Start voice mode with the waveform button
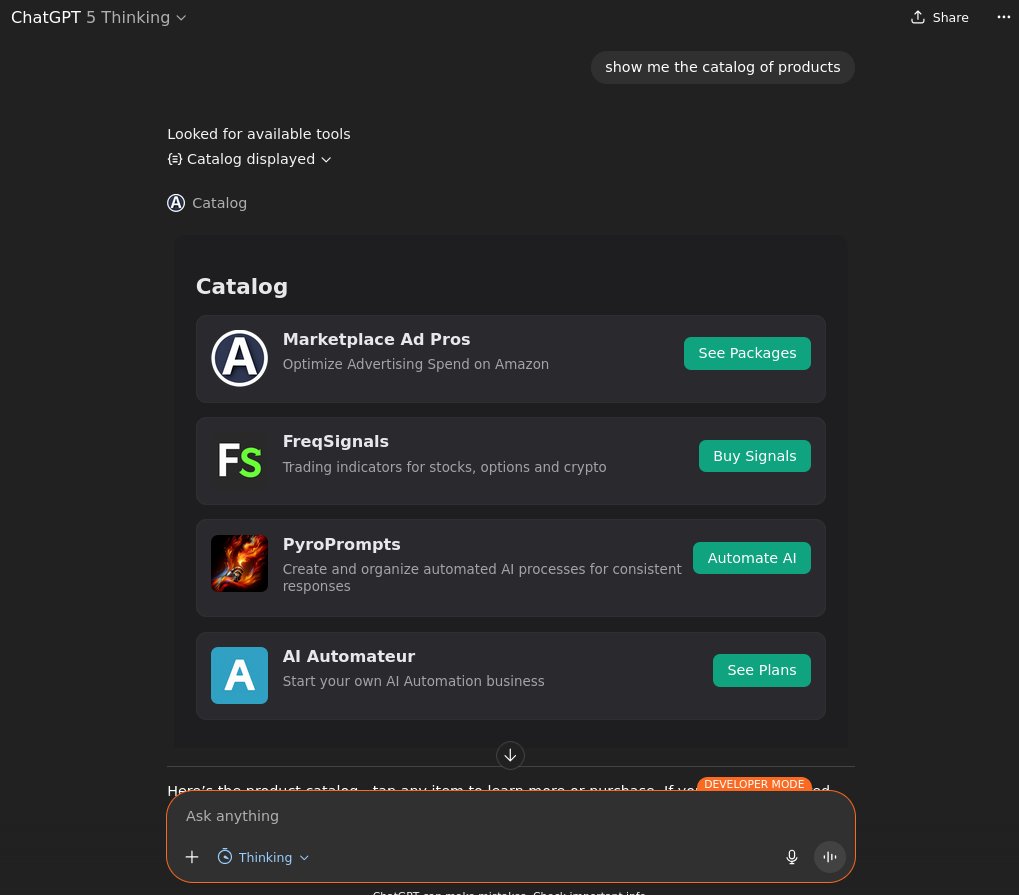The width and height of the screenshot is (1019, 895). (x=829, y=857)
